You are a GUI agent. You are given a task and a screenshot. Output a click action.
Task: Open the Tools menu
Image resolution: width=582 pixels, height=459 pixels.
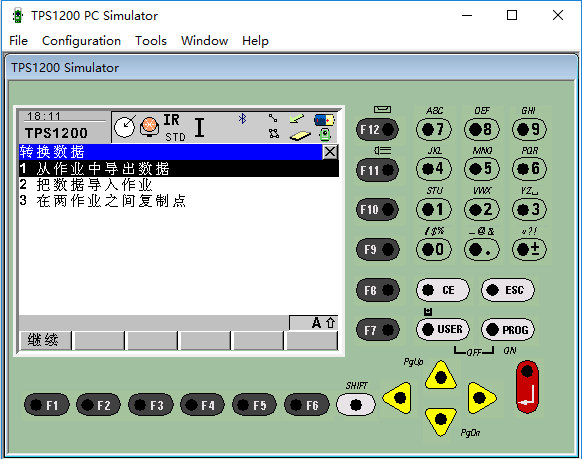[151, 40]
